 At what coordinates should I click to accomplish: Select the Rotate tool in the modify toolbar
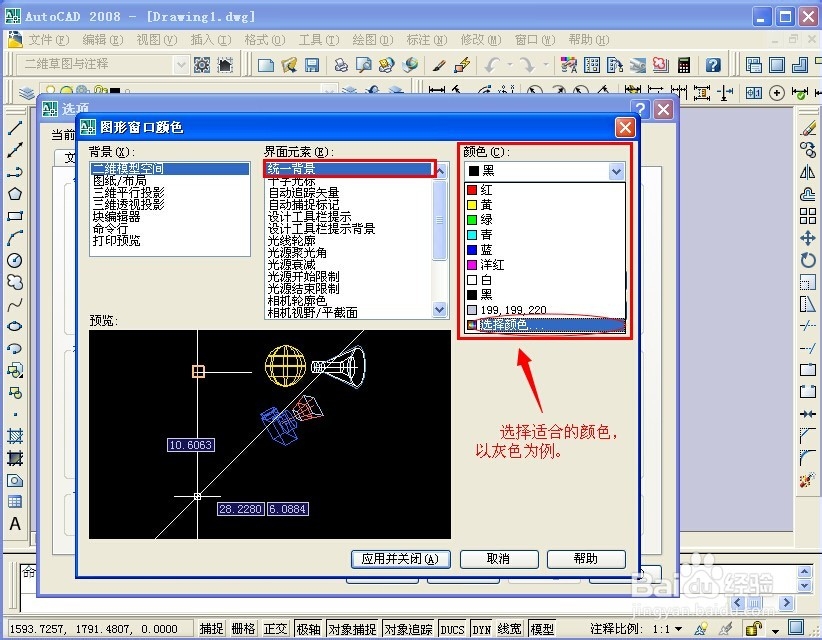(x=808, y=260)
